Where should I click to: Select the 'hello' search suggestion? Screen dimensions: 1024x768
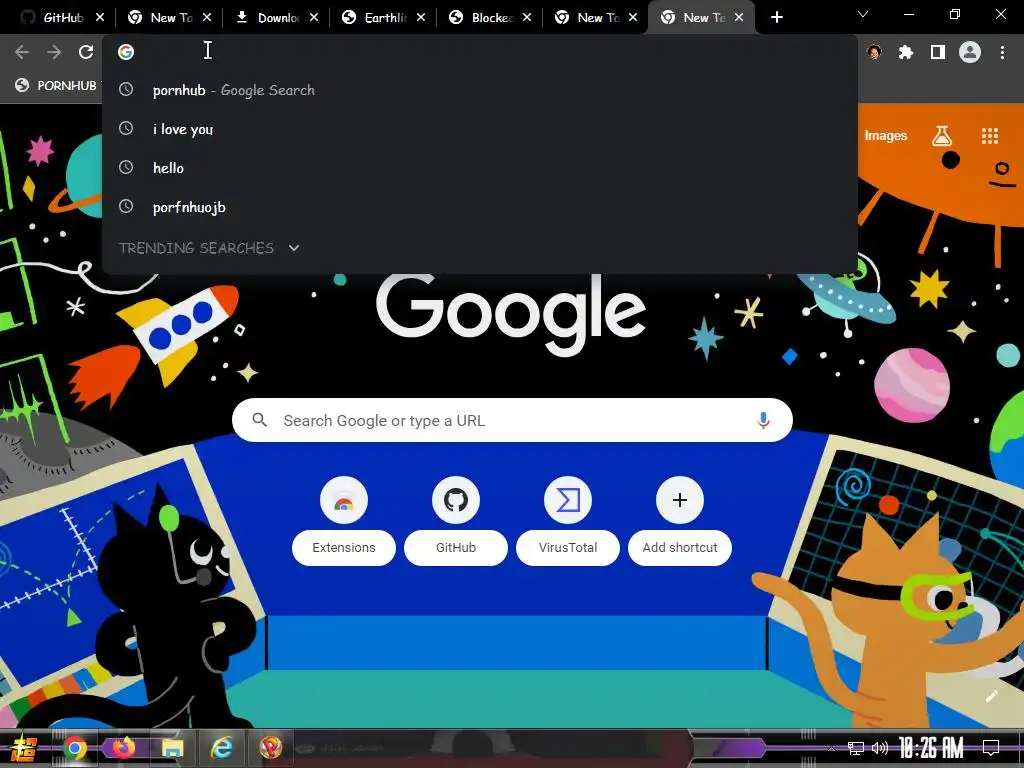pos(479,168)
